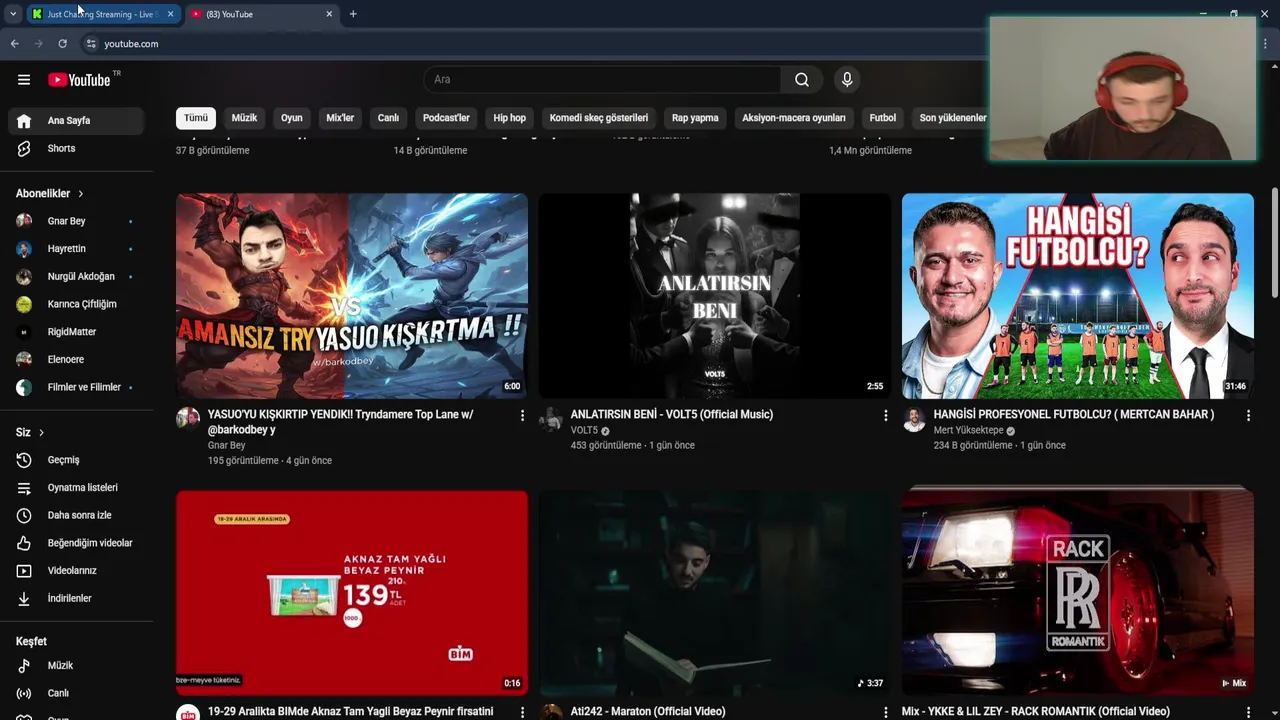Open the YouTube hamburger guide menu
1280x720 pixels.
[x=24, y=80]
